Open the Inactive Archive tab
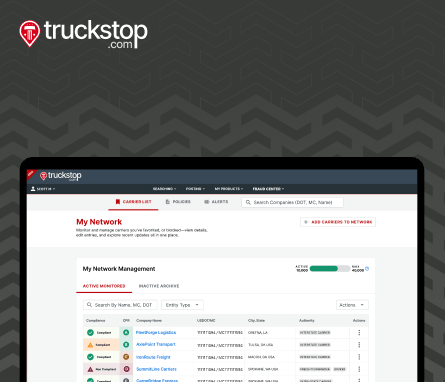Image resolution: width=445 pixels, height=382 pixels. 159,286
